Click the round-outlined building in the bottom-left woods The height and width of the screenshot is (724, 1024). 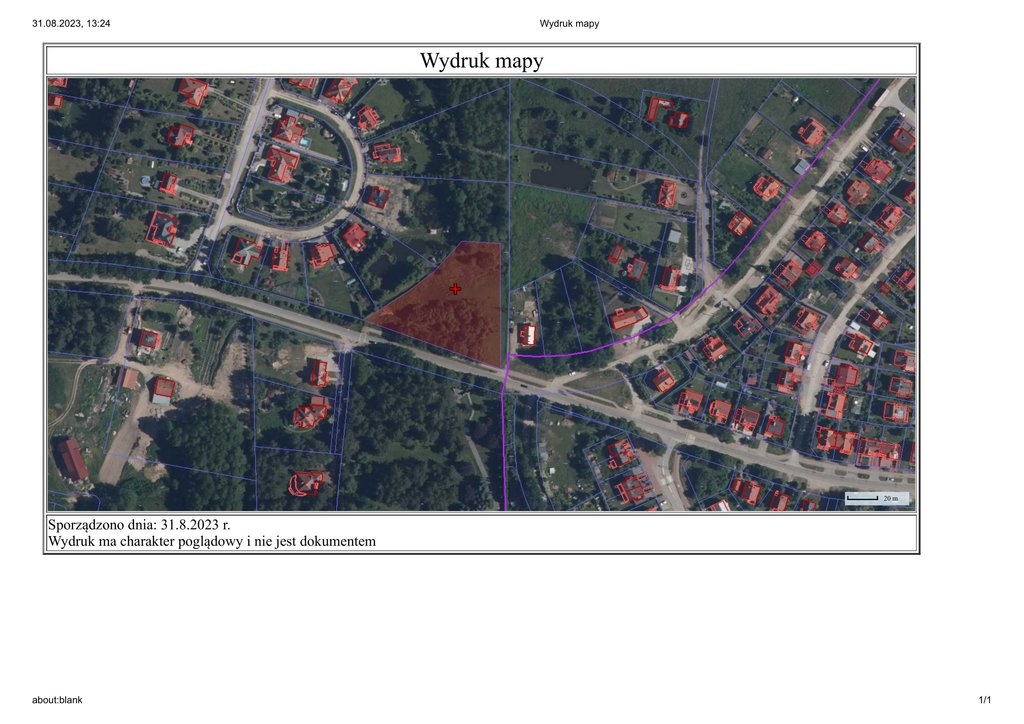pos(306,484)
